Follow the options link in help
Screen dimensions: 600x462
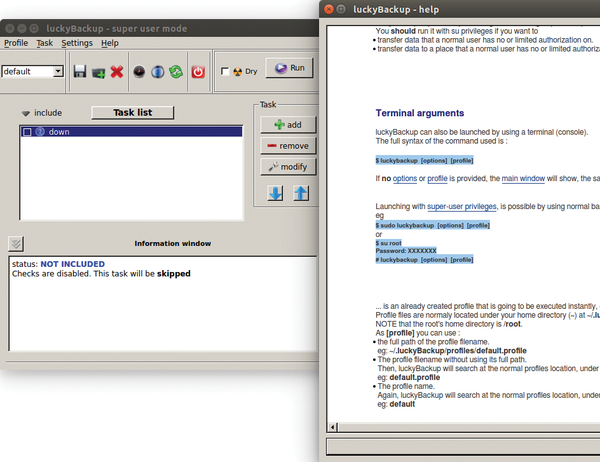click(405, 178)
